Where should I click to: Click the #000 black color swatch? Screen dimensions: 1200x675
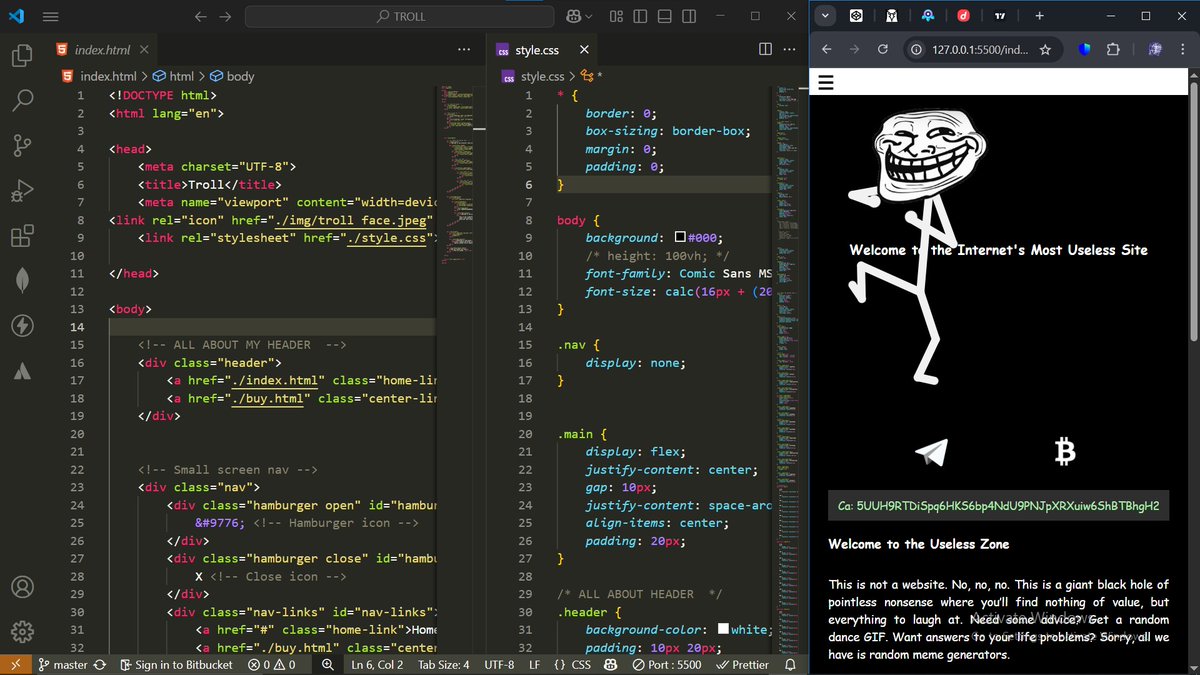click(680, 238)
